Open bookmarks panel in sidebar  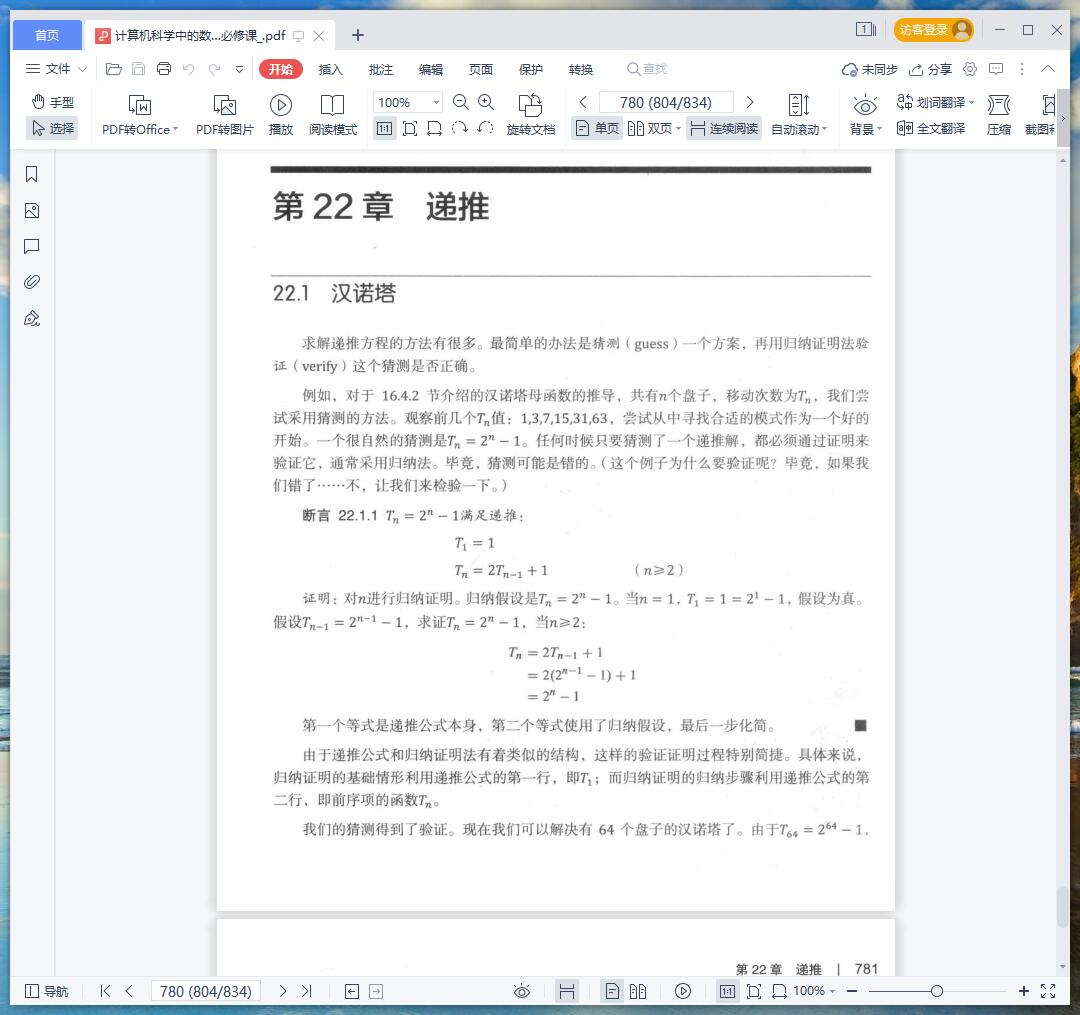32,174
